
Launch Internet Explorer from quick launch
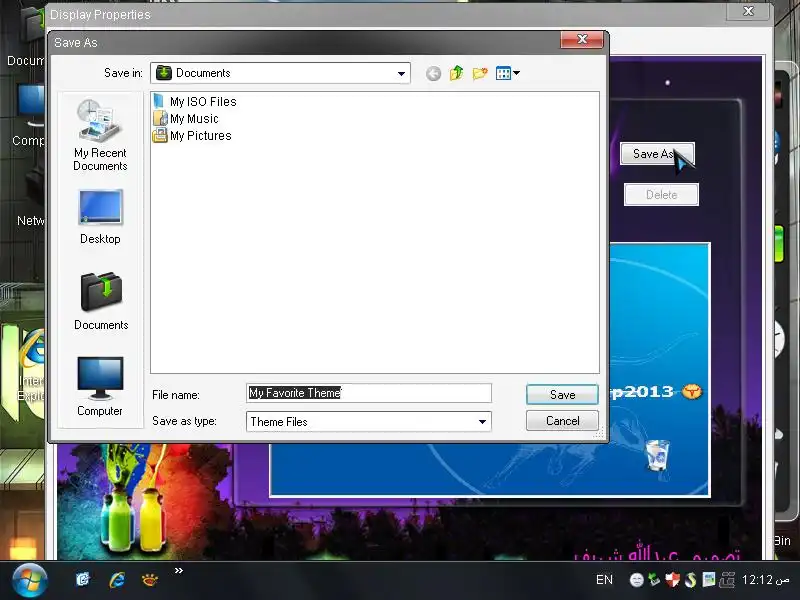pos(117,580)
